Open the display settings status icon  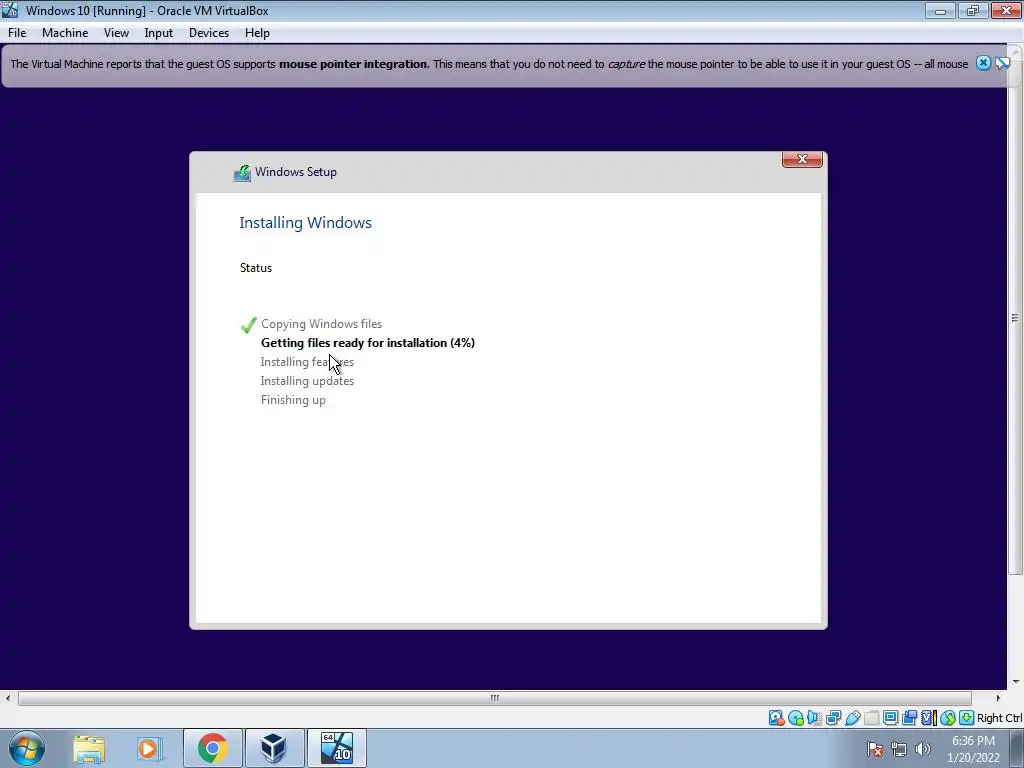point(890,718)
